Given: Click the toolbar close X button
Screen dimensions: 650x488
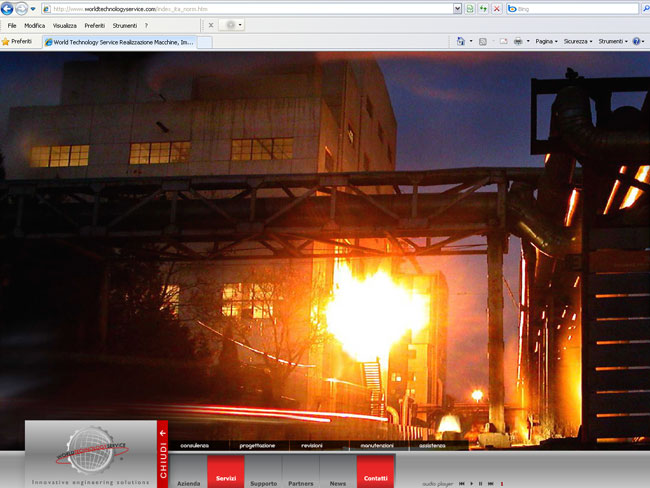Looking at the screenshot, I should pos(211,25).
